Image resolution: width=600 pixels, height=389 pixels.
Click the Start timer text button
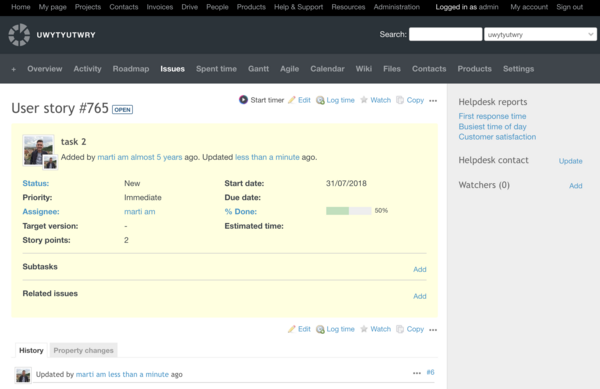pos(267,100)
